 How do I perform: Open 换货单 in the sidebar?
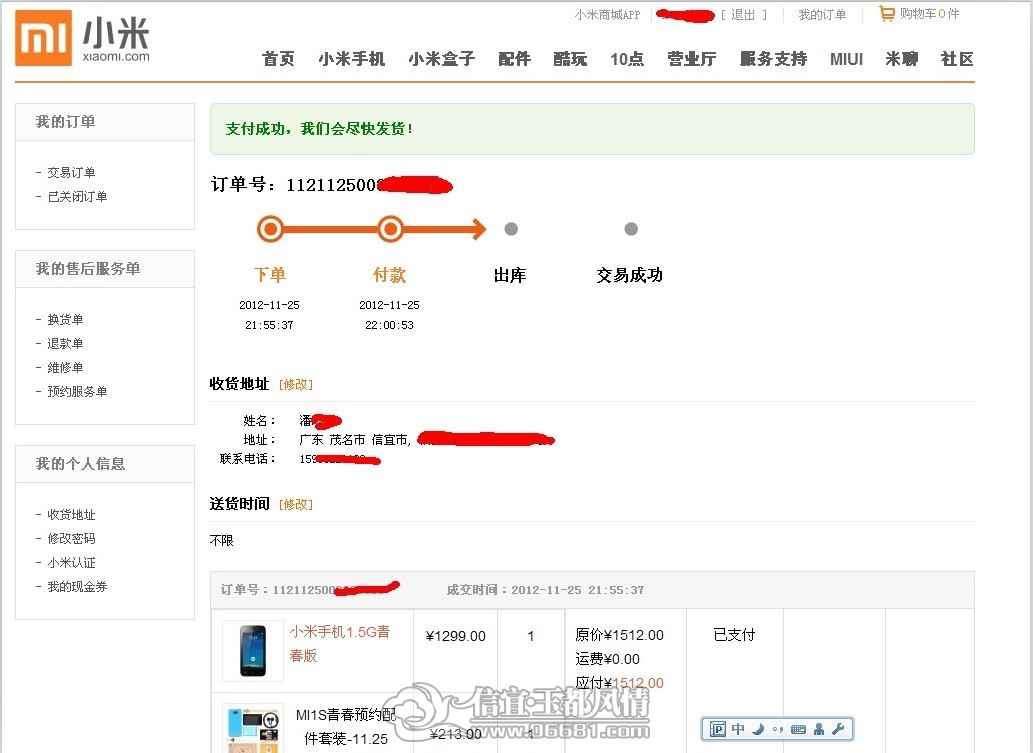[x=65, y=320]
